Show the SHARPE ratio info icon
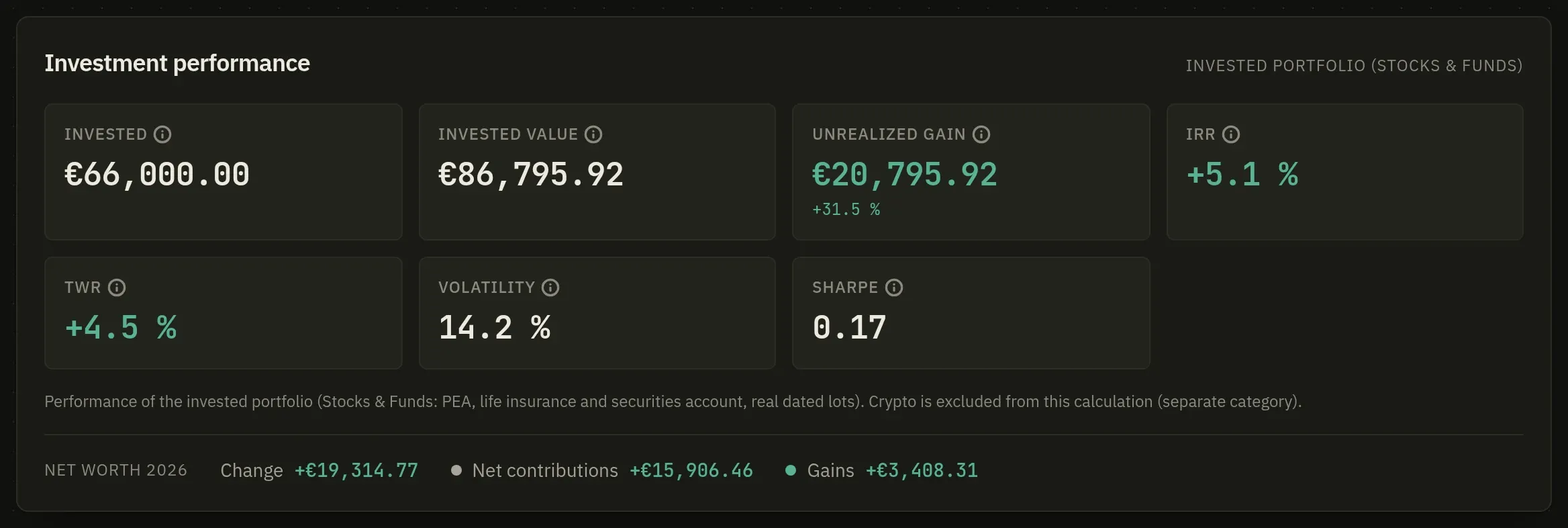Viewport: 1568px width, 528px height. 894,288
